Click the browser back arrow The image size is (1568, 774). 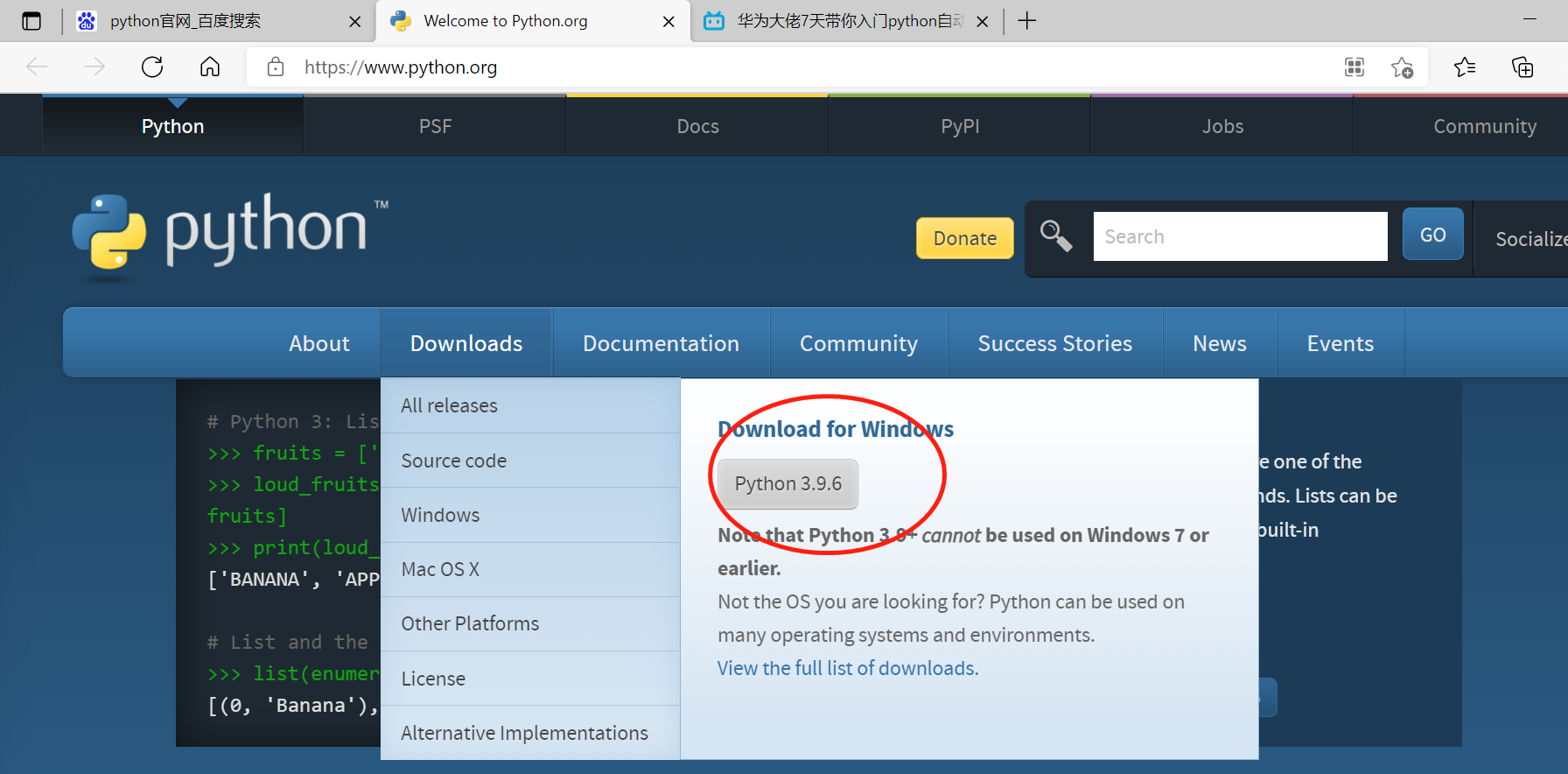pos(37,67)
